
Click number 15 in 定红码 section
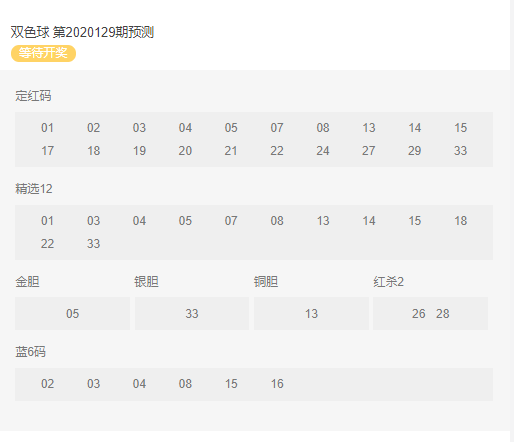click(x=461, y=128)
